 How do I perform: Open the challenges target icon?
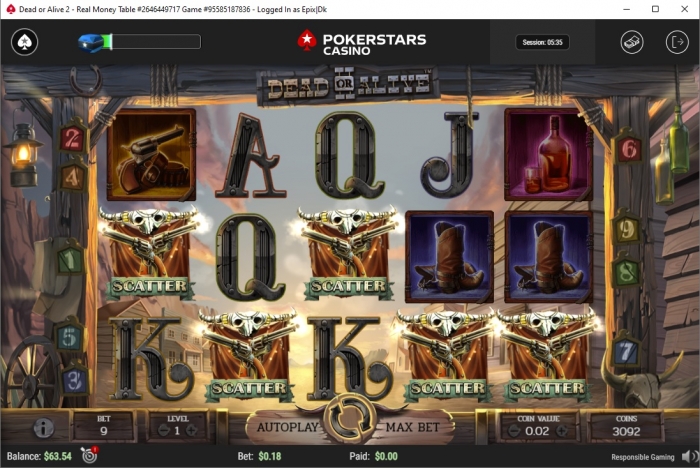pos(89,455)
